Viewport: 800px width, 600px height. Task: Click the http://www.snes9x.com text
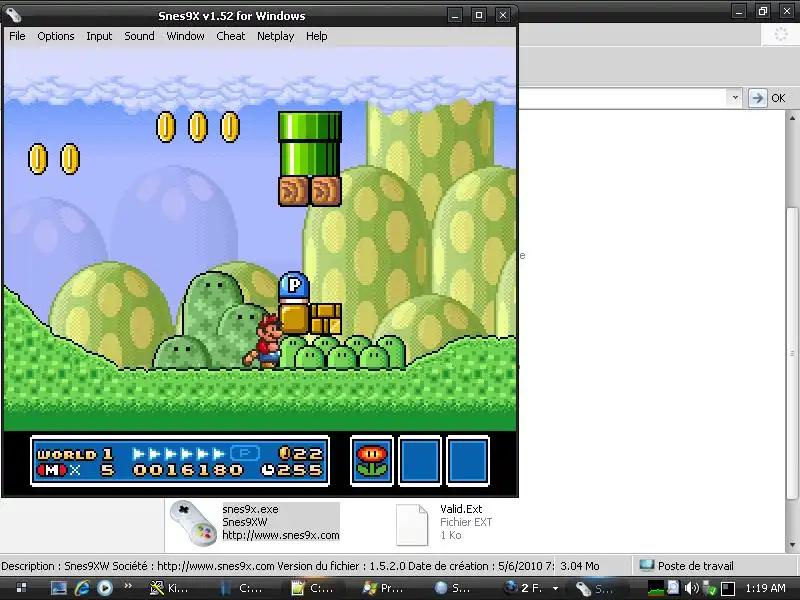click(281, 535)
